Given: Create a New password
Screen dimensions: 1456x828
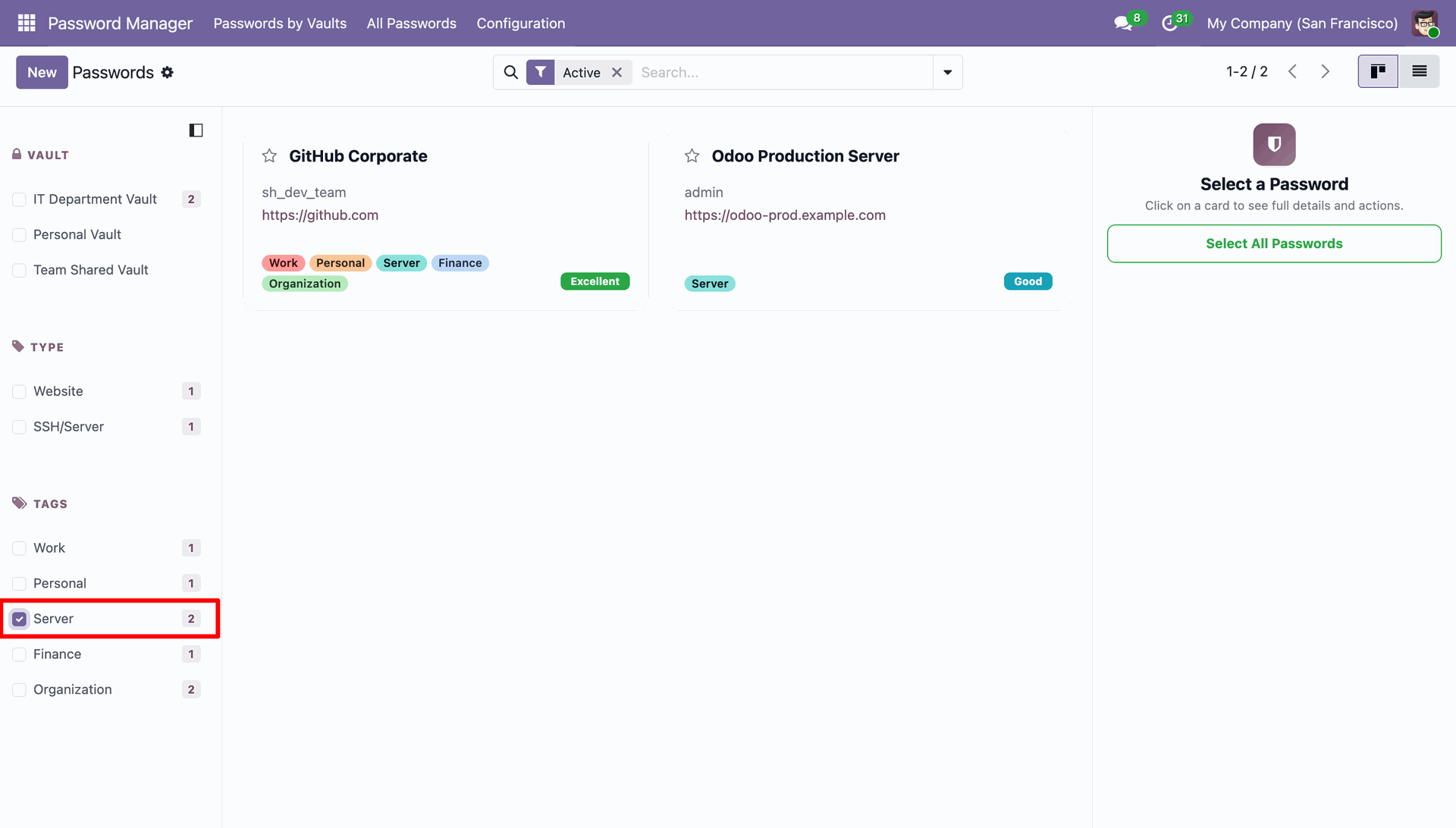Looking at the screenshot, I should tap(42, 72).
